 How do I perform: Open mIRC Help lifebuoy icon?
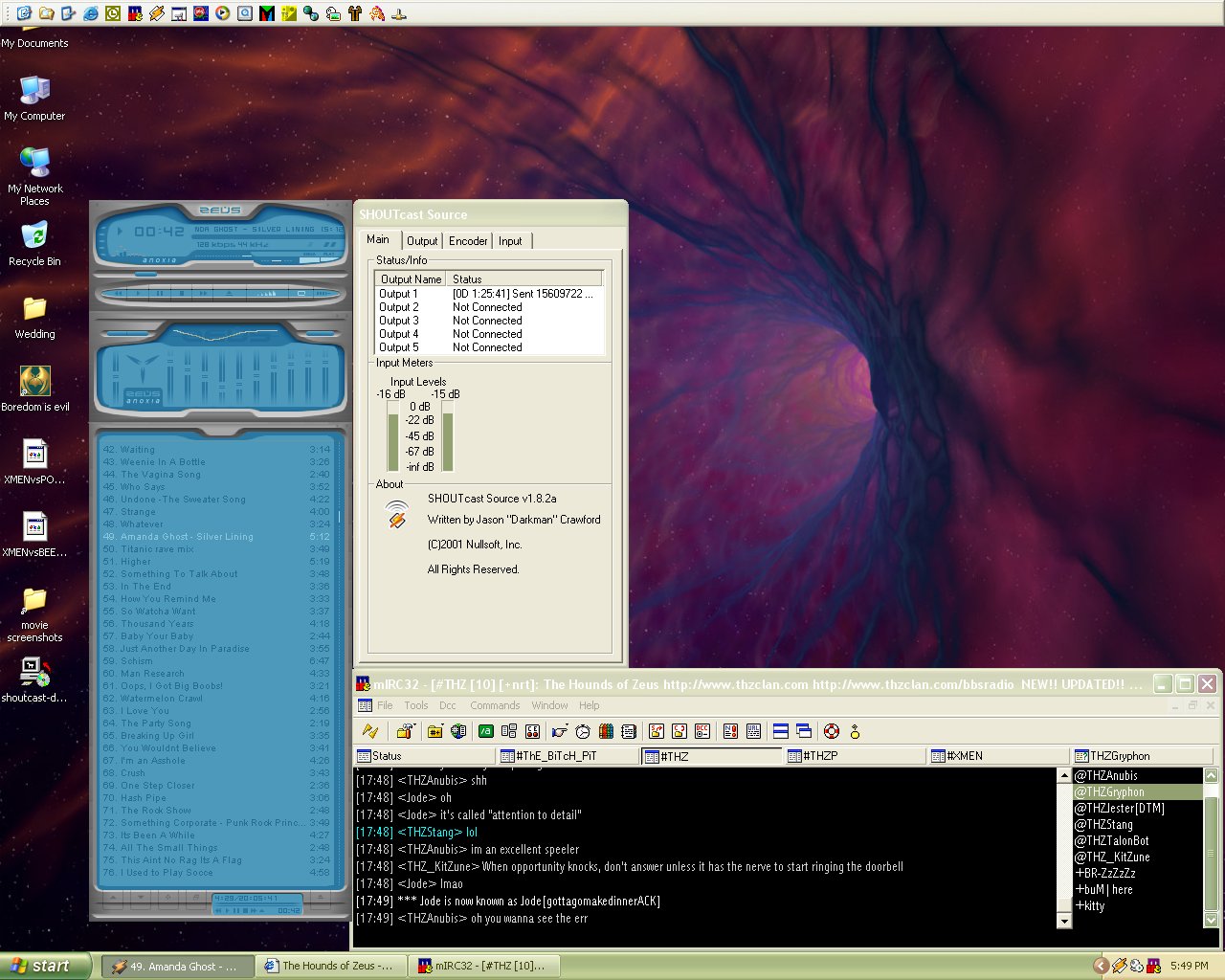[832, 731]
